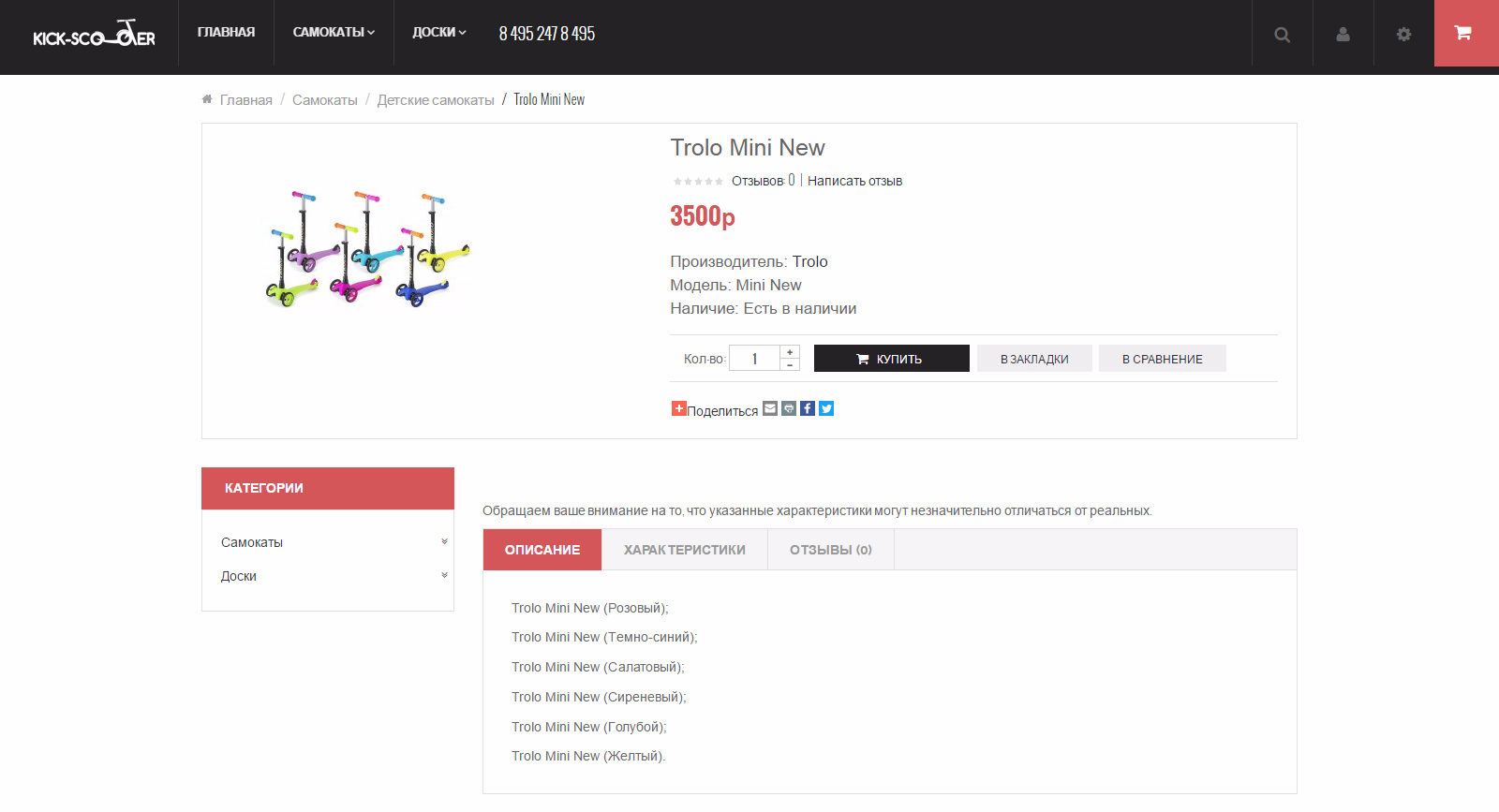Open the Самокаты dropdown in top navigation

pos(334,33)
